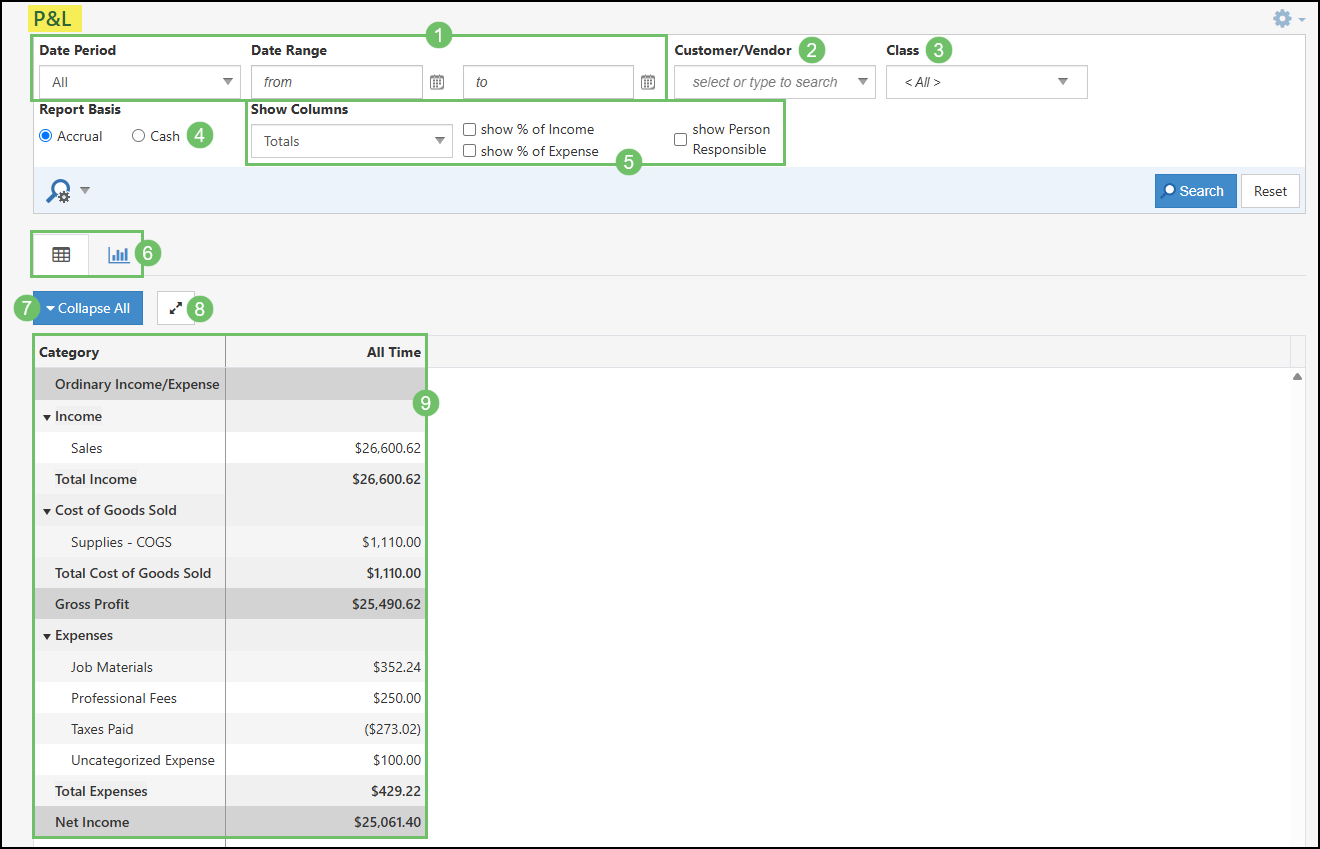The image size is (1320, 849).
Task: Open the settings gear menu
Action: pyautogui.click(x=1287, y=18)
